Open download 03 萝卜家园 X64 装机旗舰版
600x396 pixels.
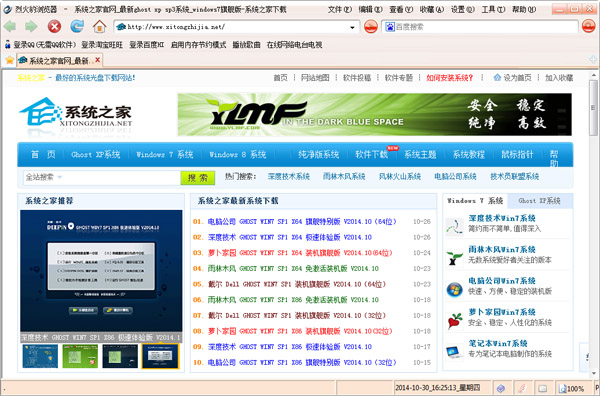pyautogui.click(x=300, y=253)
